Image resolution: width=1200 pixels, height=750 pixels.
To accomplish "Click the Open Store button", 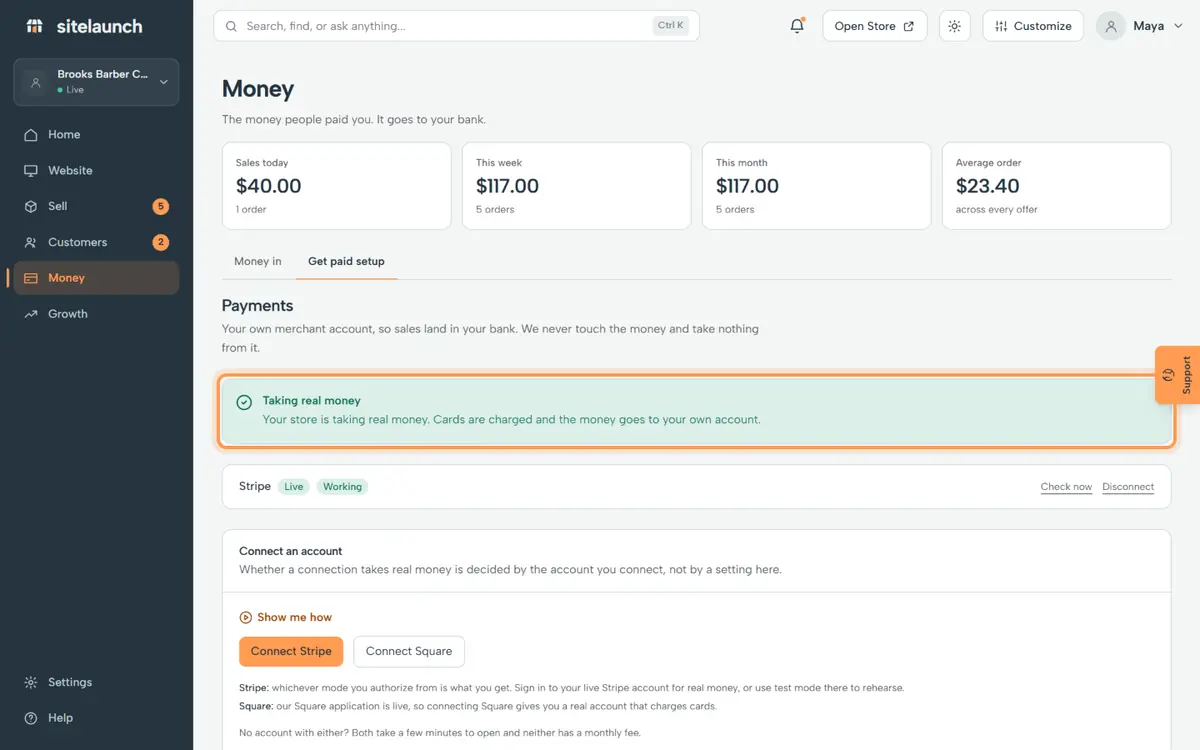I will [x=874, y=26].
